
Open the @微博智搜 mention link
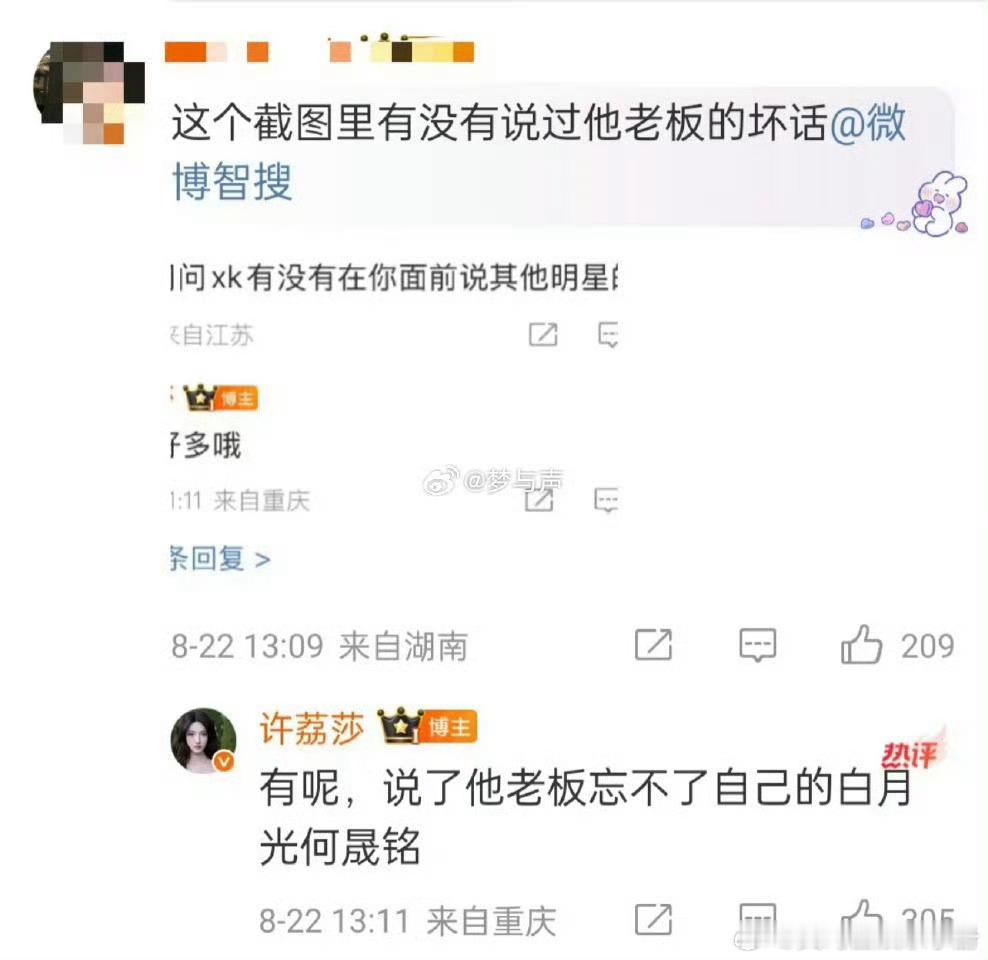coord(539,152)
